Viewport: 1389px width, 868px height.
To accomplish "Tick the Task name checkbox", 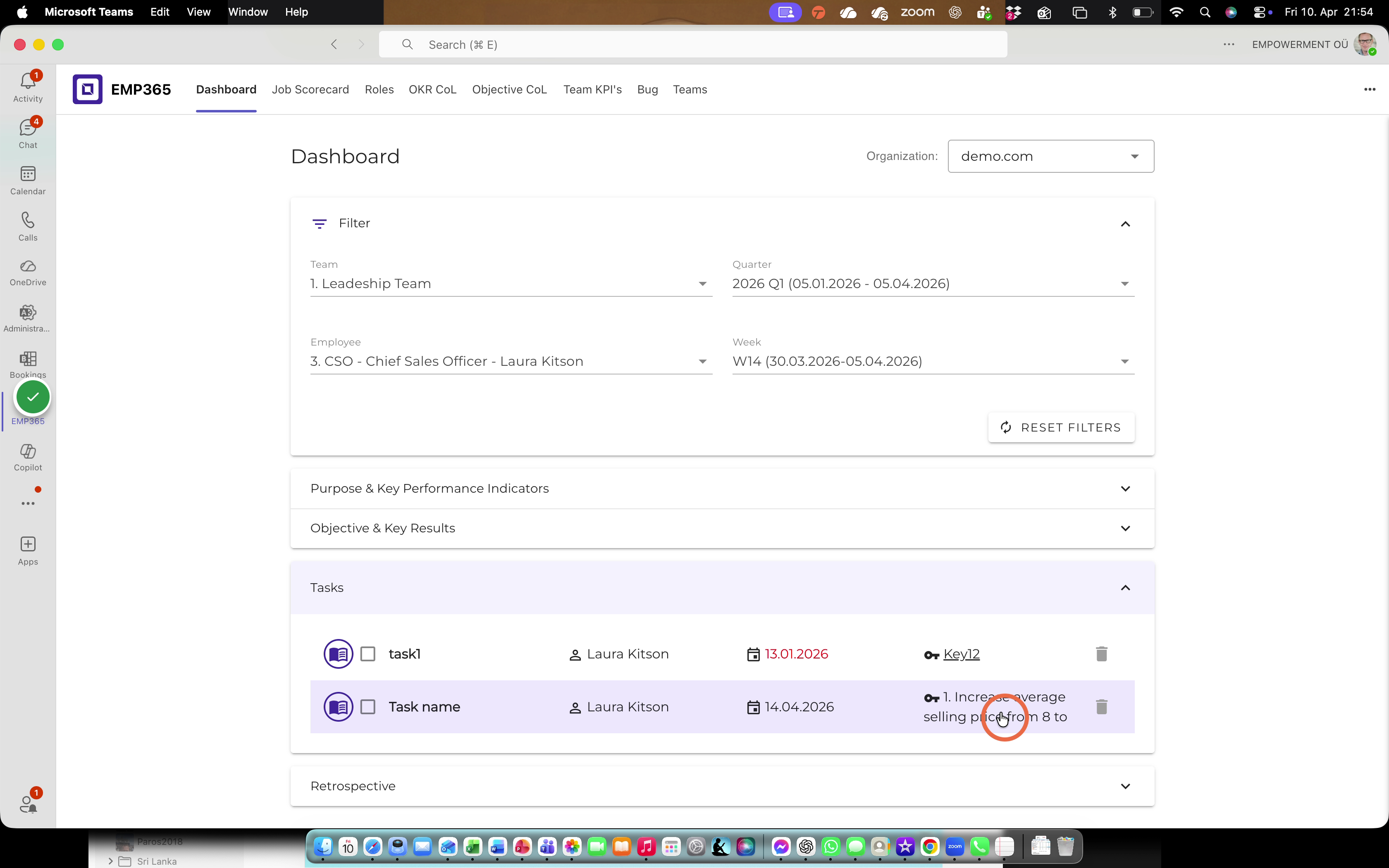I will (x=368, y=707).
